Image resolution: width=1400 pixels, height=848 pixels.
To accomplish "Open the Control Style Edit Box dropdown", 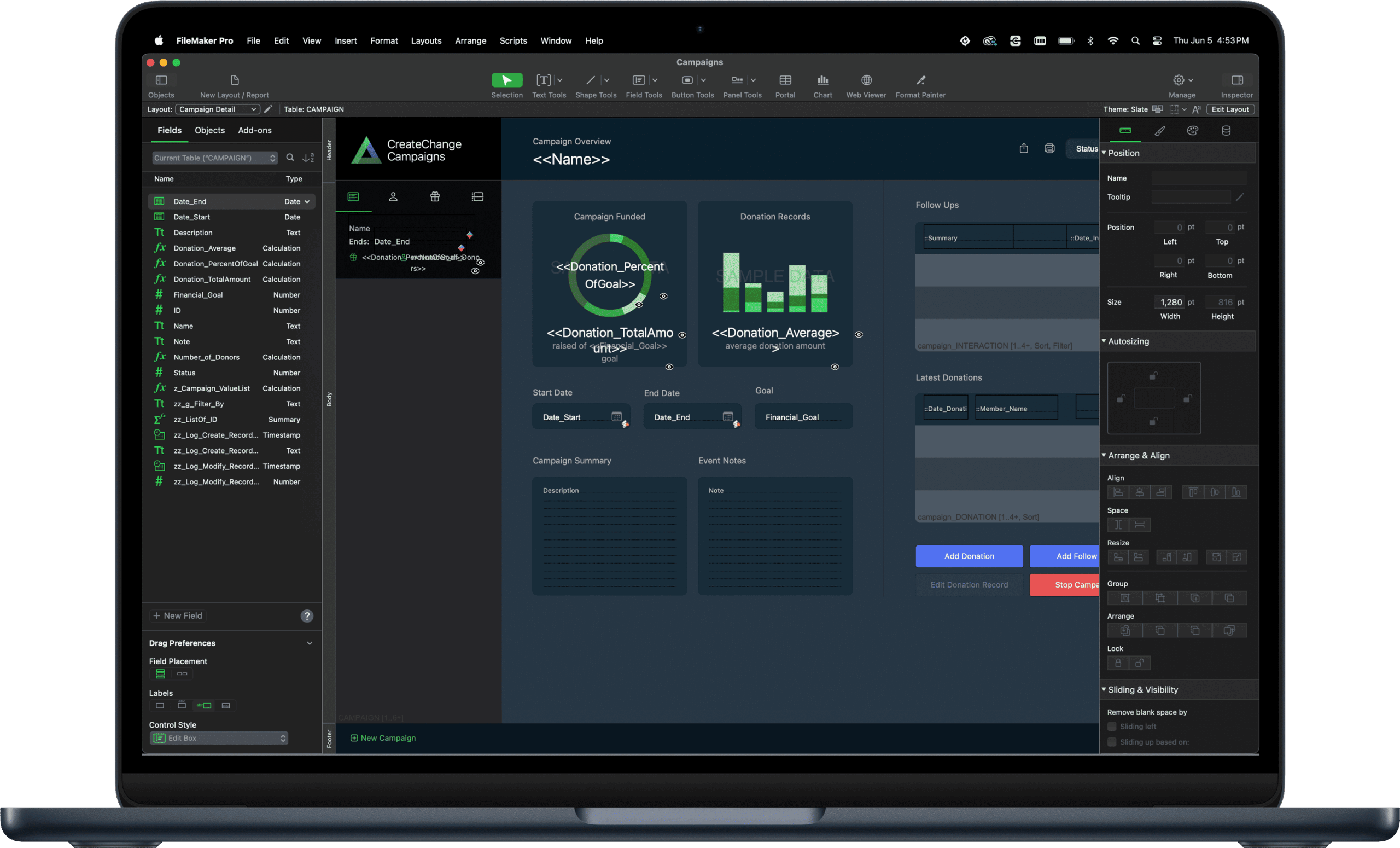I will 219,737.
